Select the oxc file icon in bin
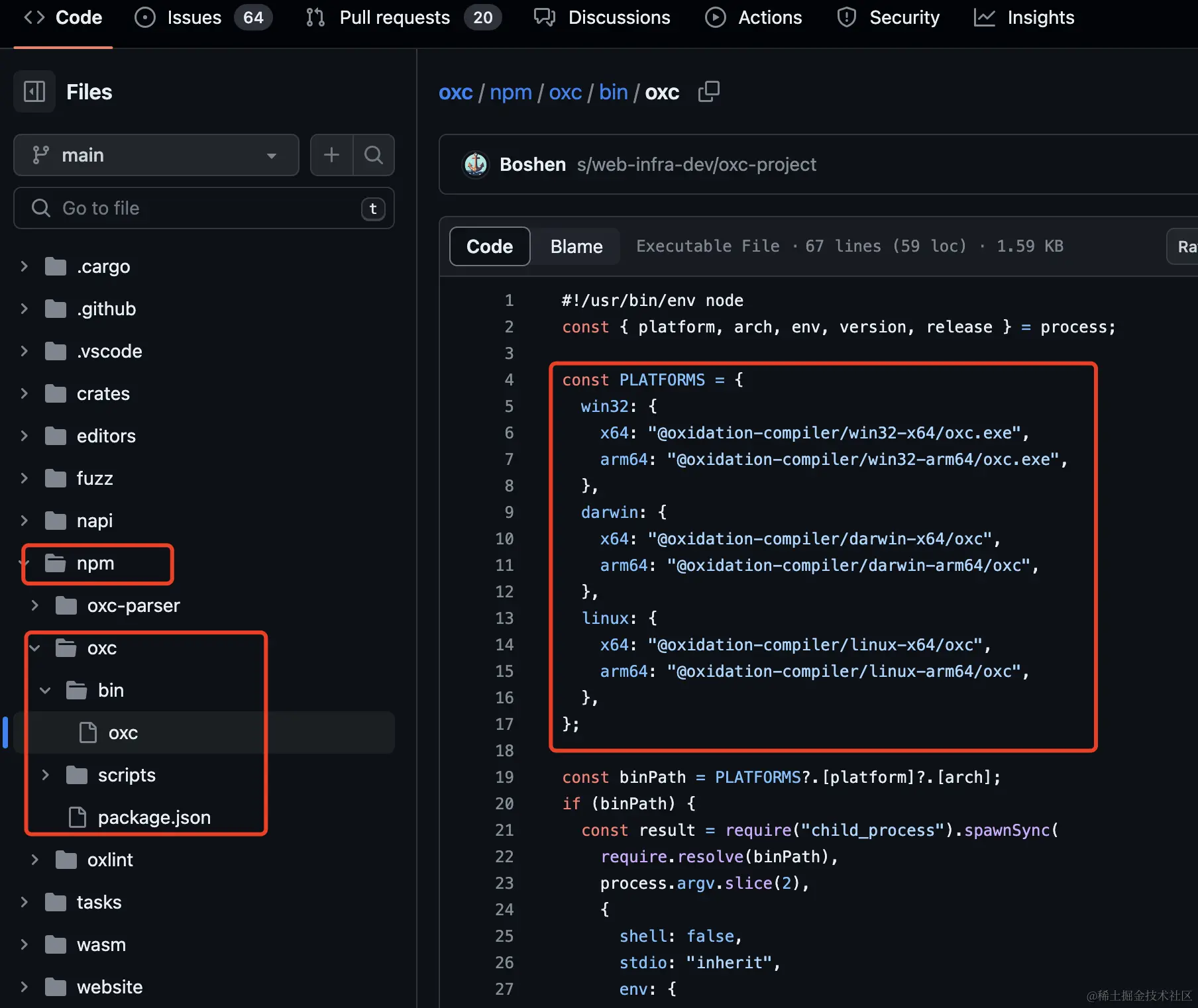Image resolution: width=1198 pixels, height=1008 pixels. point(87,732)
